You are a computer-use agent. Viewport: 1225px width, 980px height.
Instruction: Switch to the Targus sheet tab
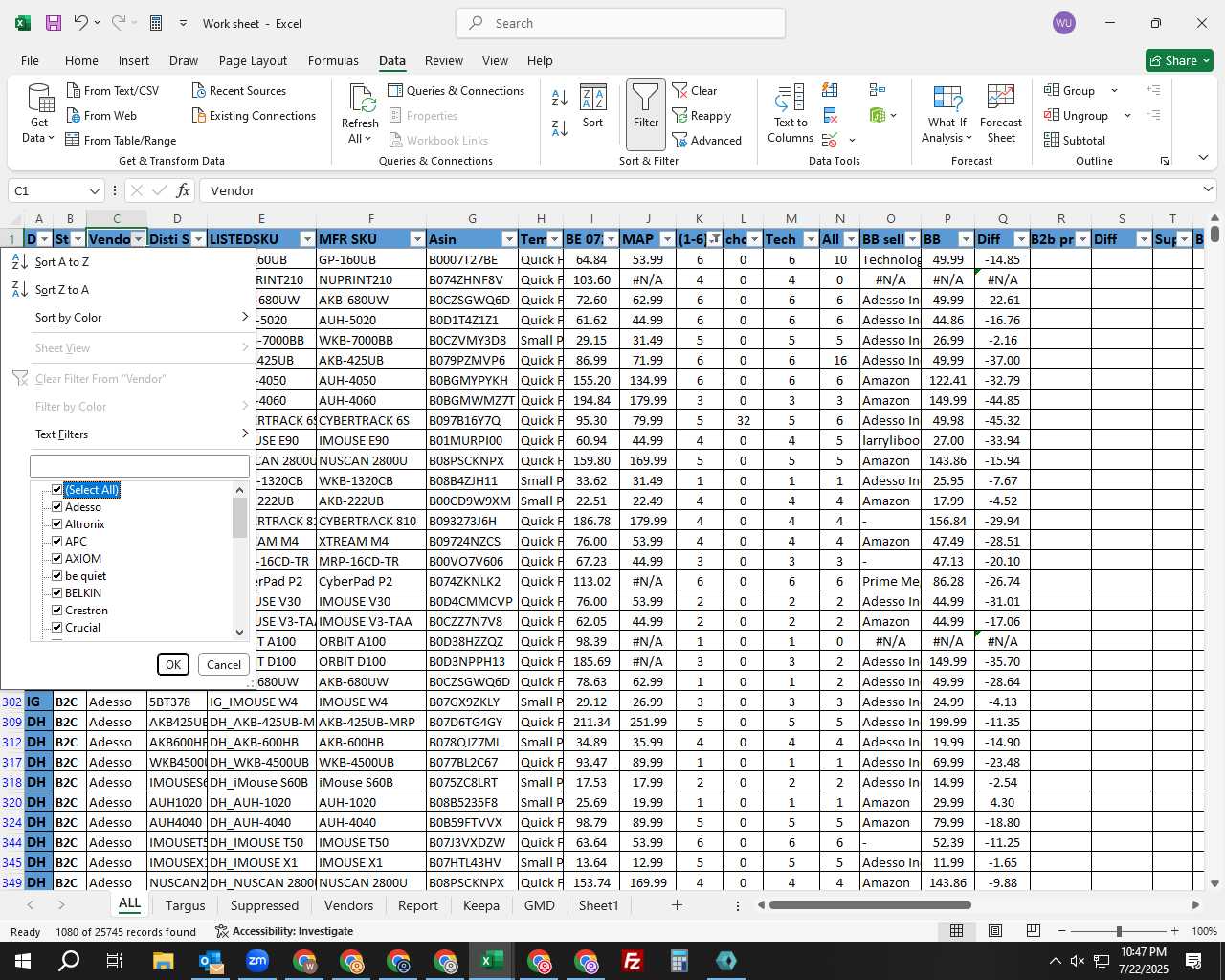click(185, 905)
